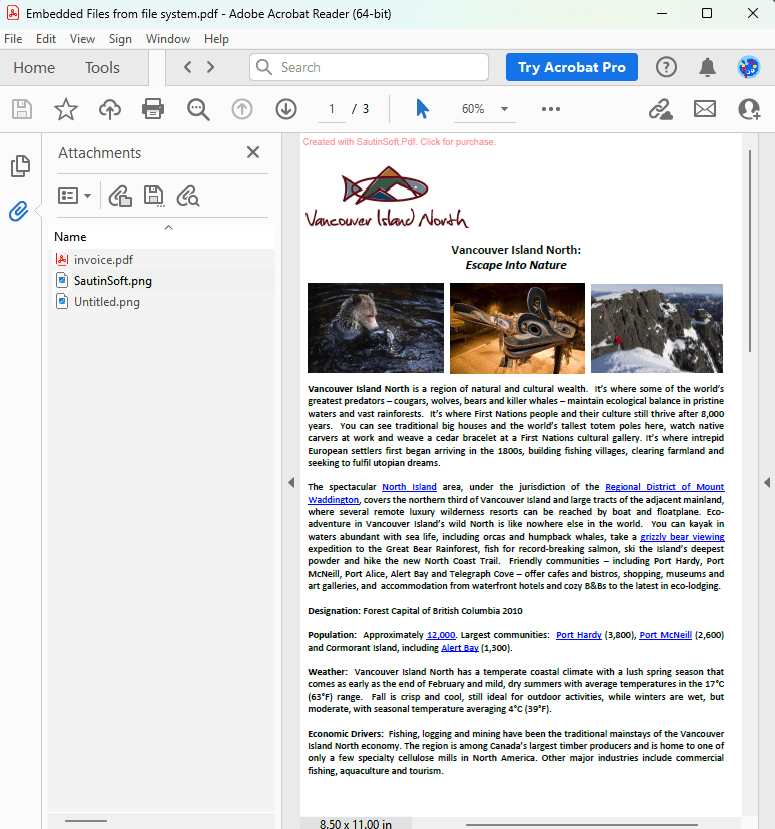Expand the right tools pane arrow
Image resolution: width=775 pixels, height=829 pixels.
pos(767,482)
